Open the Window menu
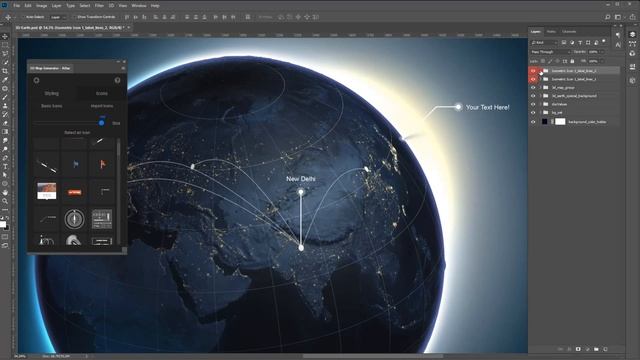This screenshot has height=360, width=640. pos(139,6)
